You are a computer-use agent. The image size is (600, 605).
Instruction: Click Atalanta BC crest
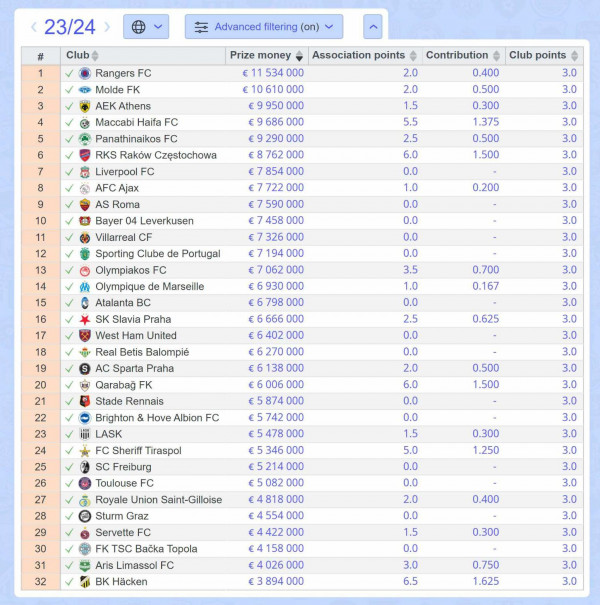(85, 303)
